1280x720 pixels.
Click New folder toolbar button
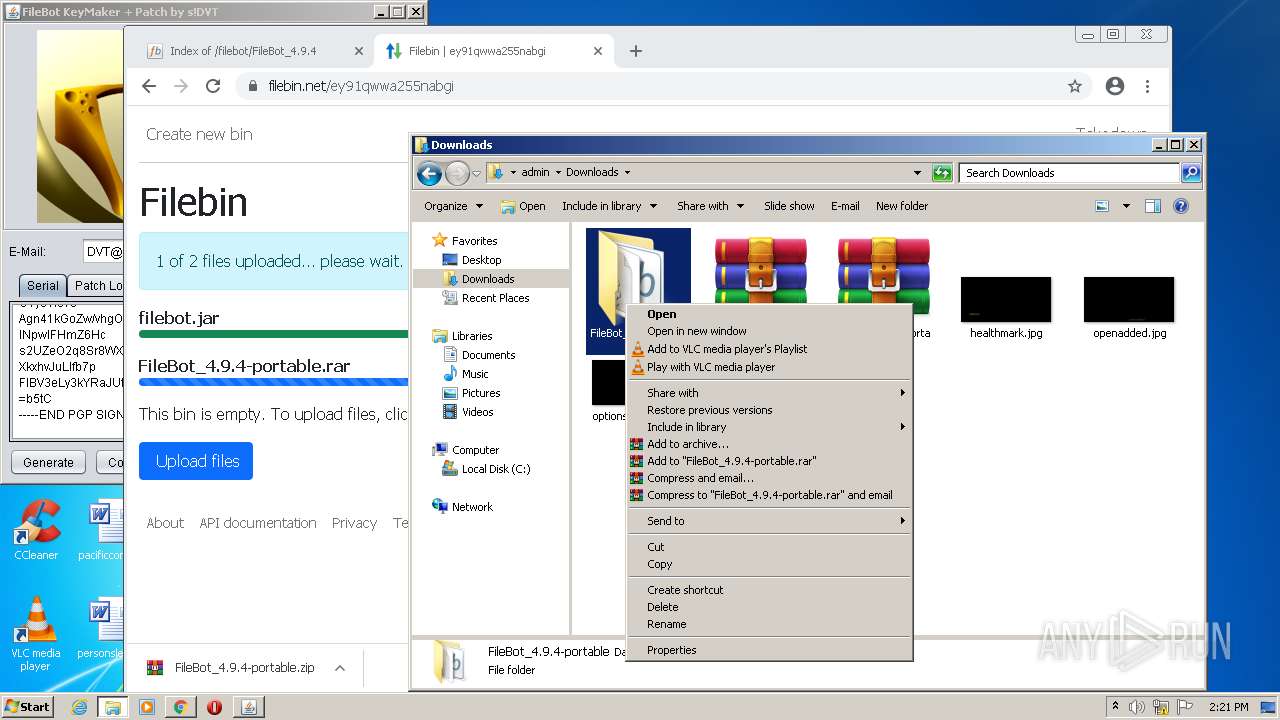point(902,206)
